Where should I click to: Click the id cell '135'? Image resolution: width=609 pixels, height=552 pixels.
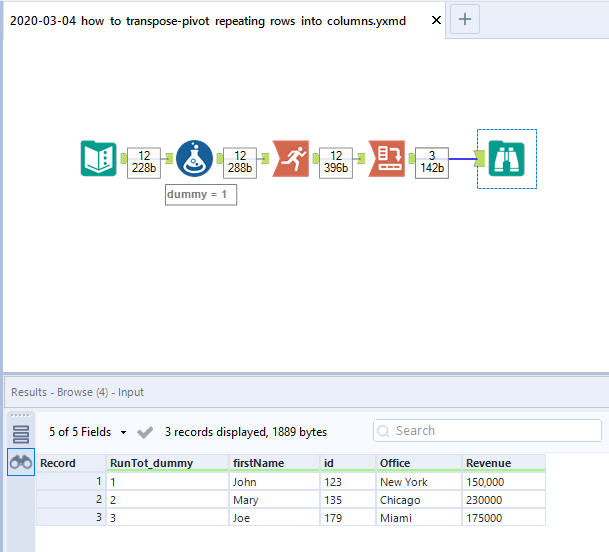pyautogui.click(x=348, y=500)
